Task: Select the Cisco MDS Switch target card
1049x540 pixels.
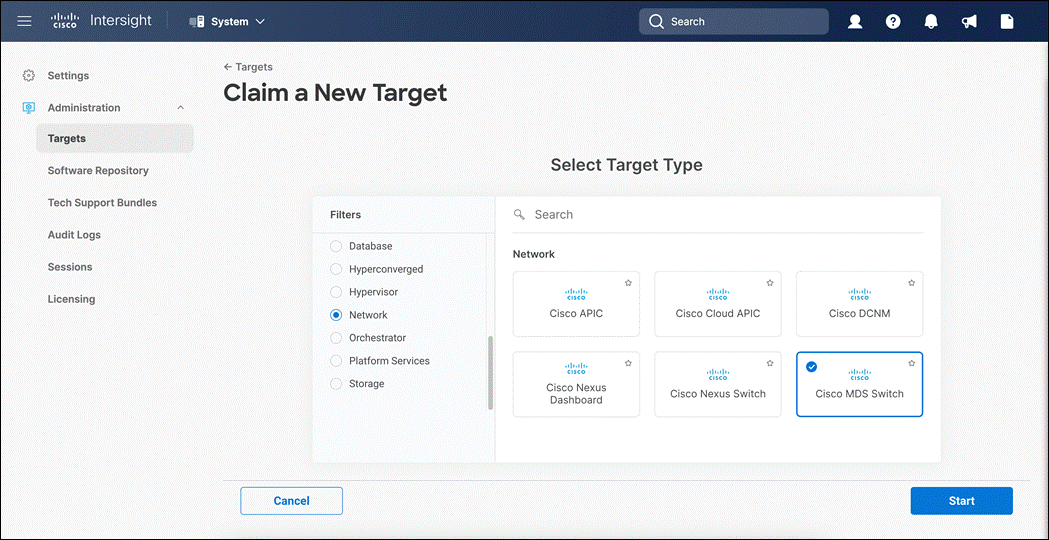Action: [860, 384]
